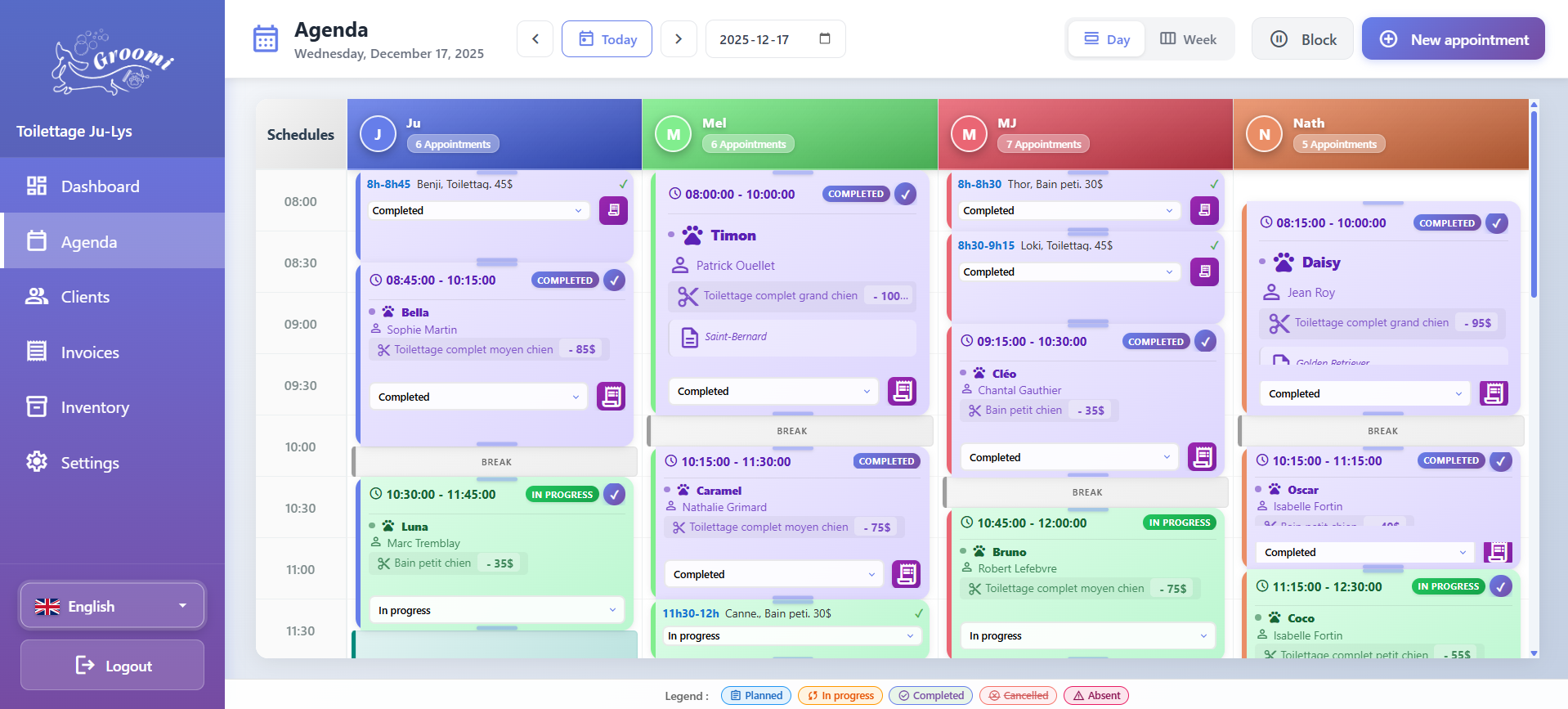Image resolution: width=1568 pixels, height=709 pixels.
Task: Click the clock icon on Luna's appointment
Action: (376, 494)
